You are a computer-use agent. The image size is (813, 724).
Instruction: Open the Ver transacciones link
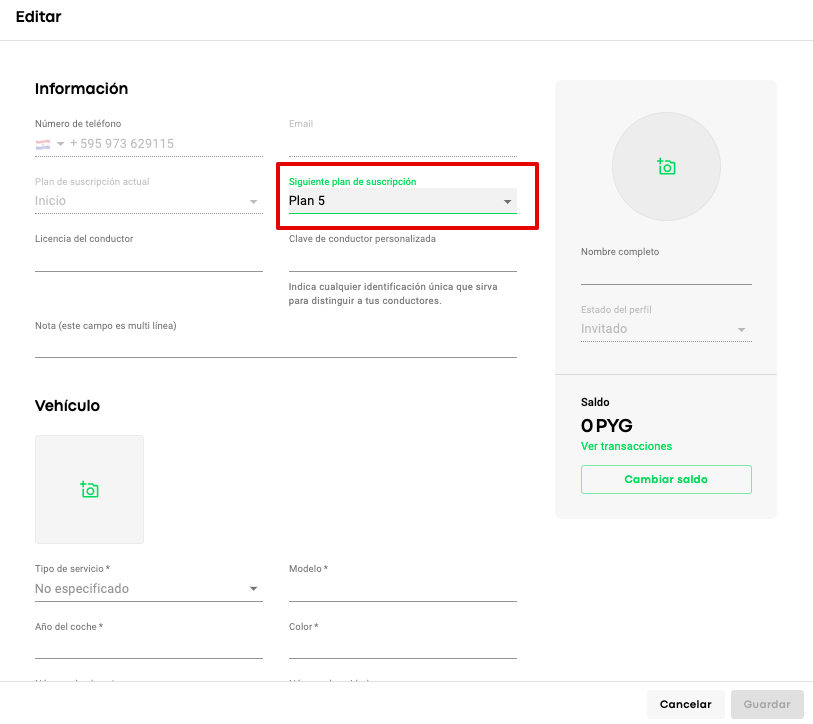(x=627, y=446)
